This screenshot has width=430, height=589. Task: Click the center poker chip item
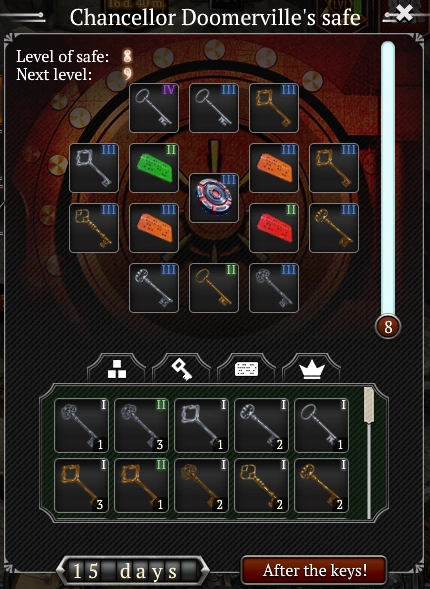(x=214, y=198)
